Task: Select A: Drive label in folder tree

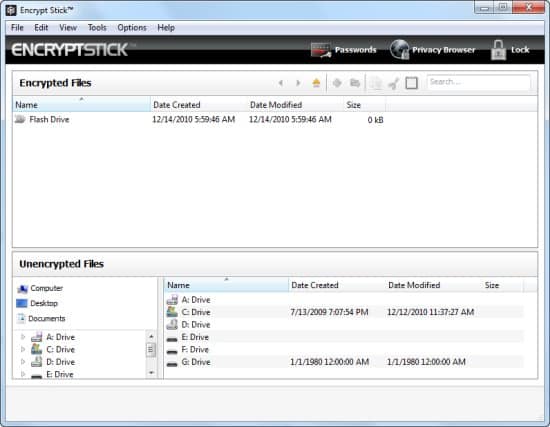Action: [x=61, y=337]
